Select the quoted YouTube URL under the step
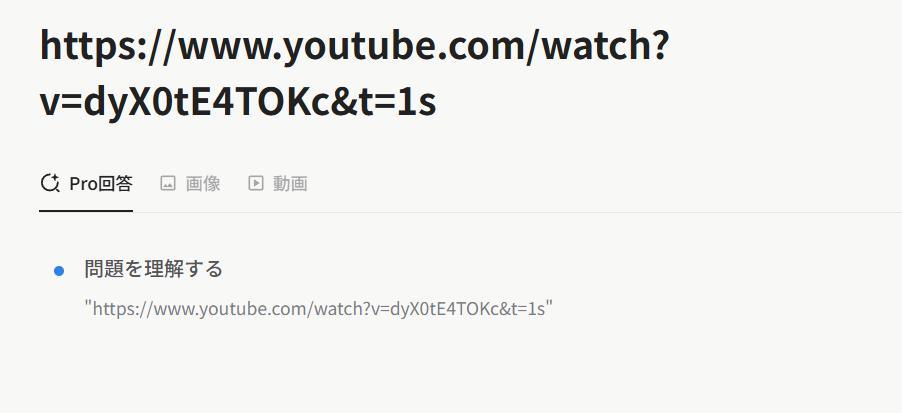902x413 pixels. [318, 308]
